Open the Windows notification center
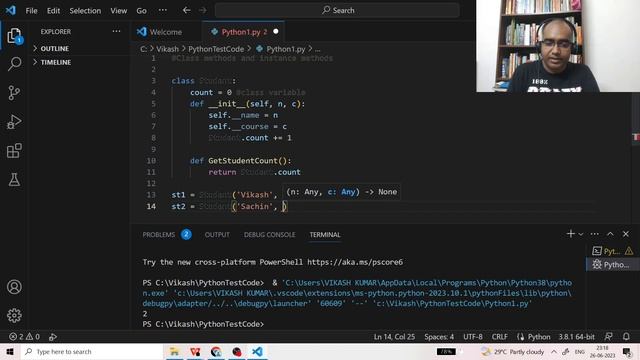This screenshot has width=640, height=360. [627, 351]
